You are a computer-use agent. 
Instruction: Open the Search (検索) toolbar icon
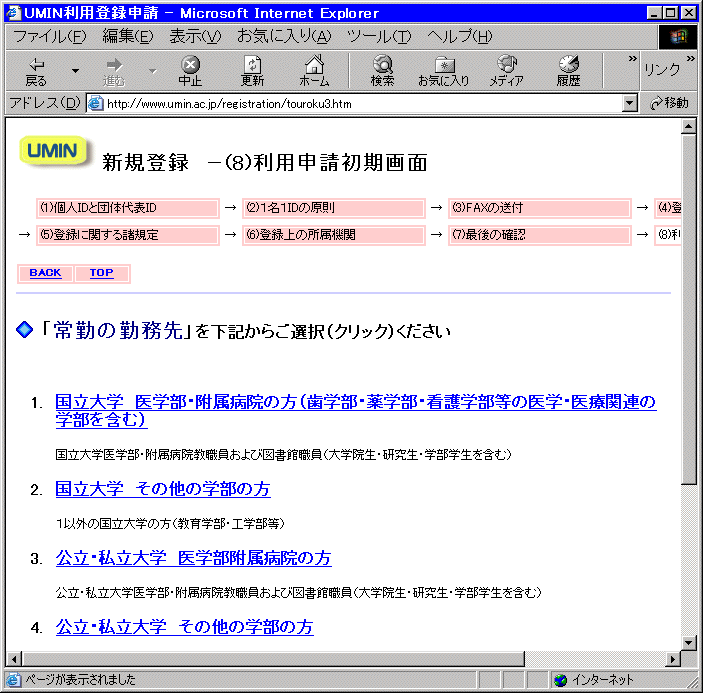(x=382, y=65)
